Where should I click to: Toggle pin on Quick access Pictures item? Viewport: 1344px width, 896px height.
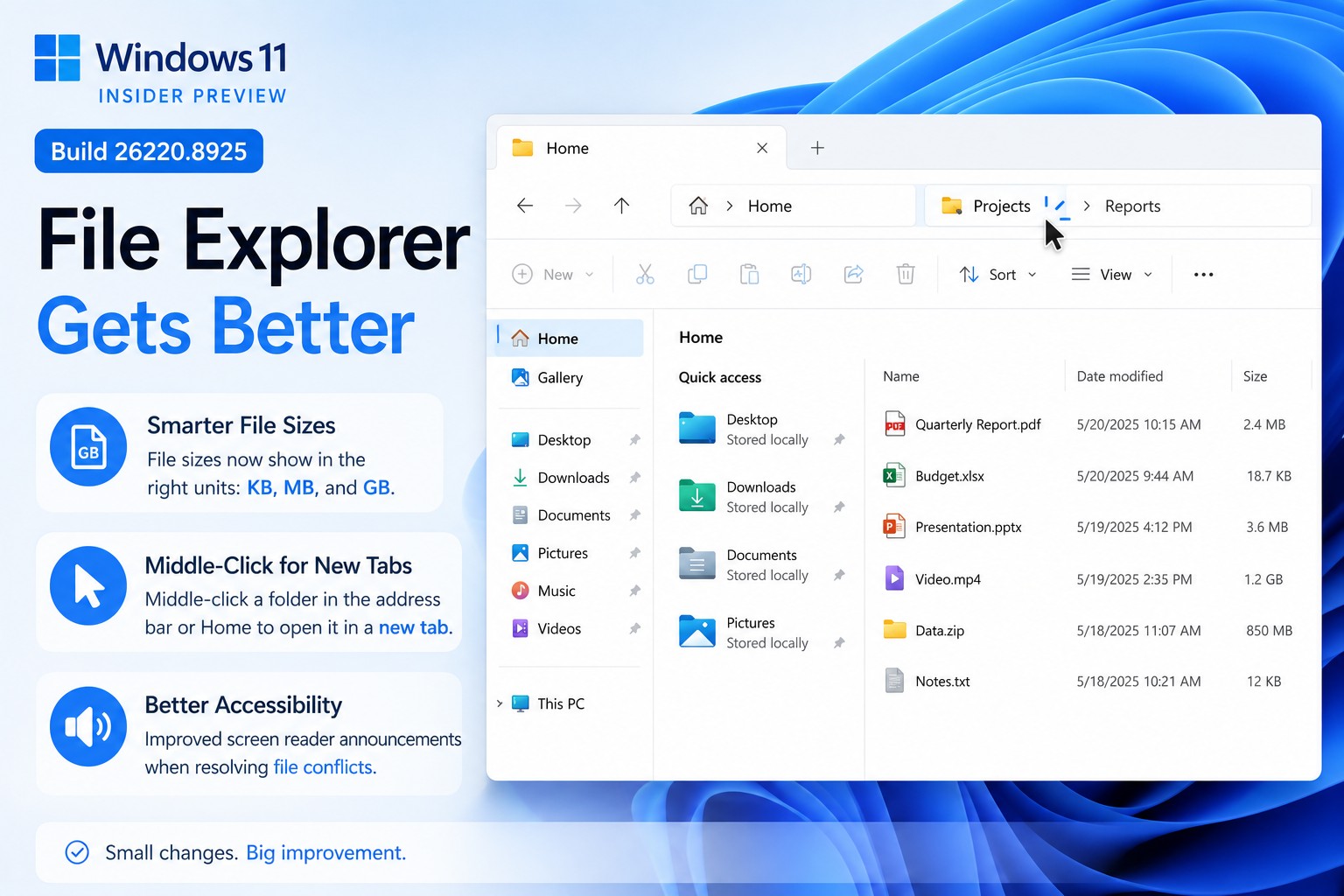(839, 643)
